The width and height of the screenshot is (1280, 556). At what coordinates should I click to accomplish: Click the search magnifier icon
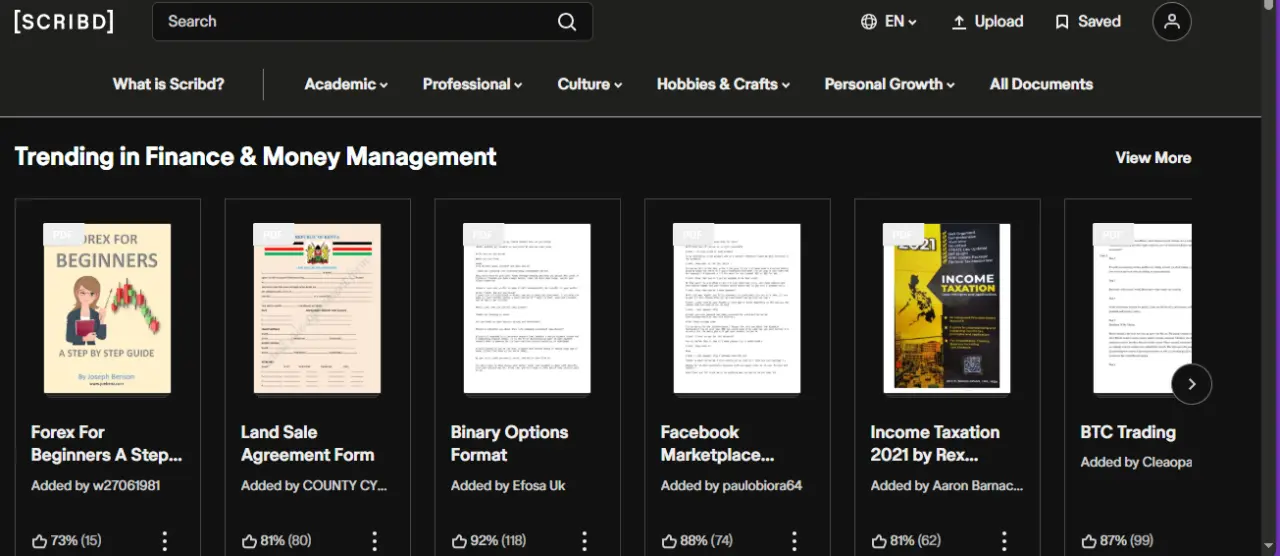[x=567, y=22]
